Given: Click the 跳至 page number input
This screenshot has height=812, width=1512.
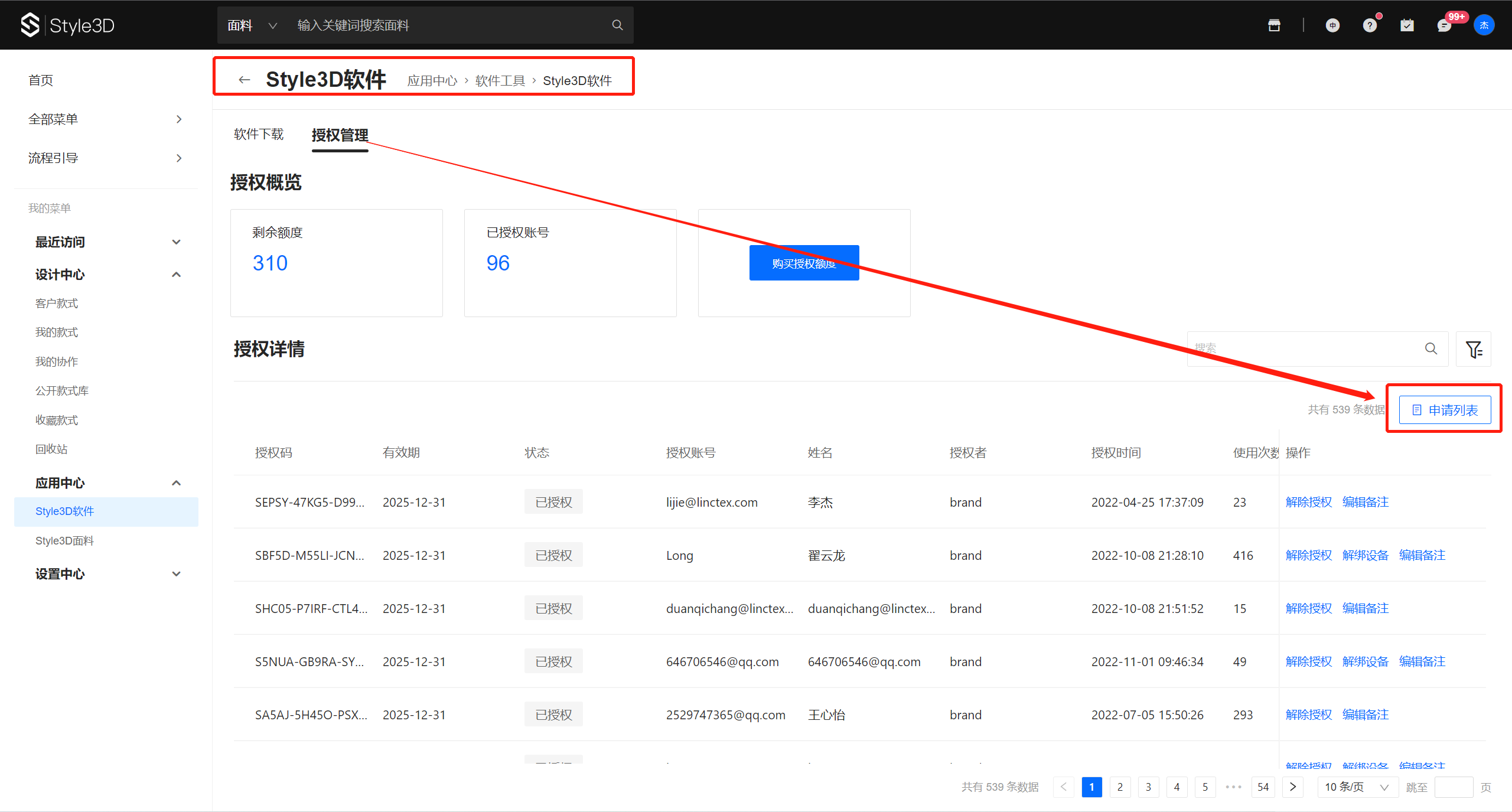Looking at the screenshot, I should (x=1454, y=787).
